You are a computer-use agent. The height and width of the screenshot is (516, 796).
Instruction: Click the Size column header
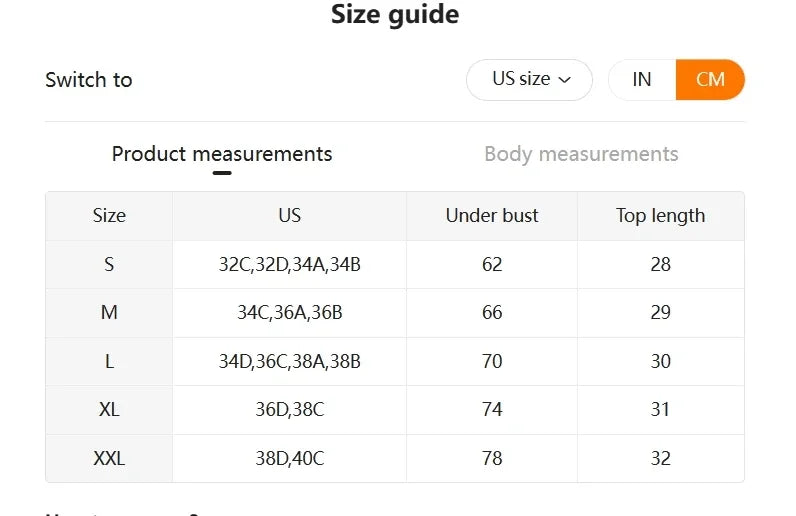coord(109,216)
